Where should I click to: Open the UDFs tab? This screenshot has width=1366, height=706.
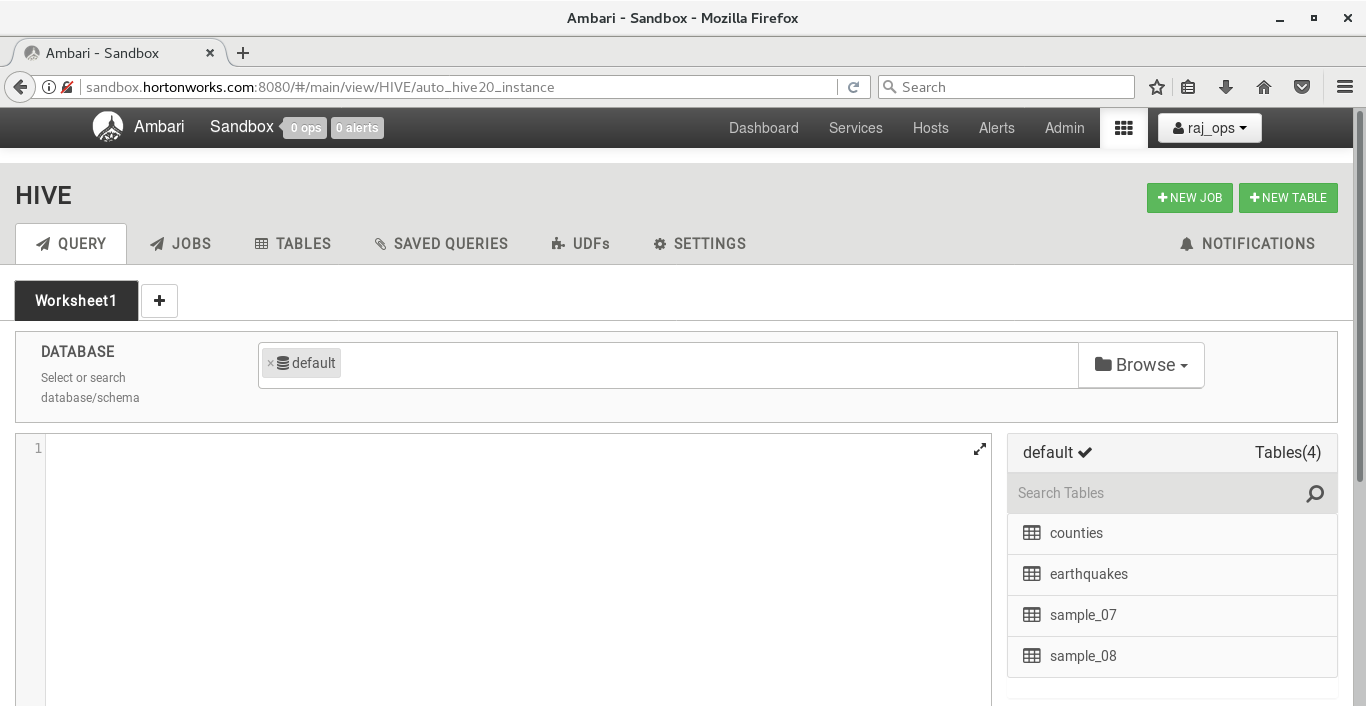581,244
